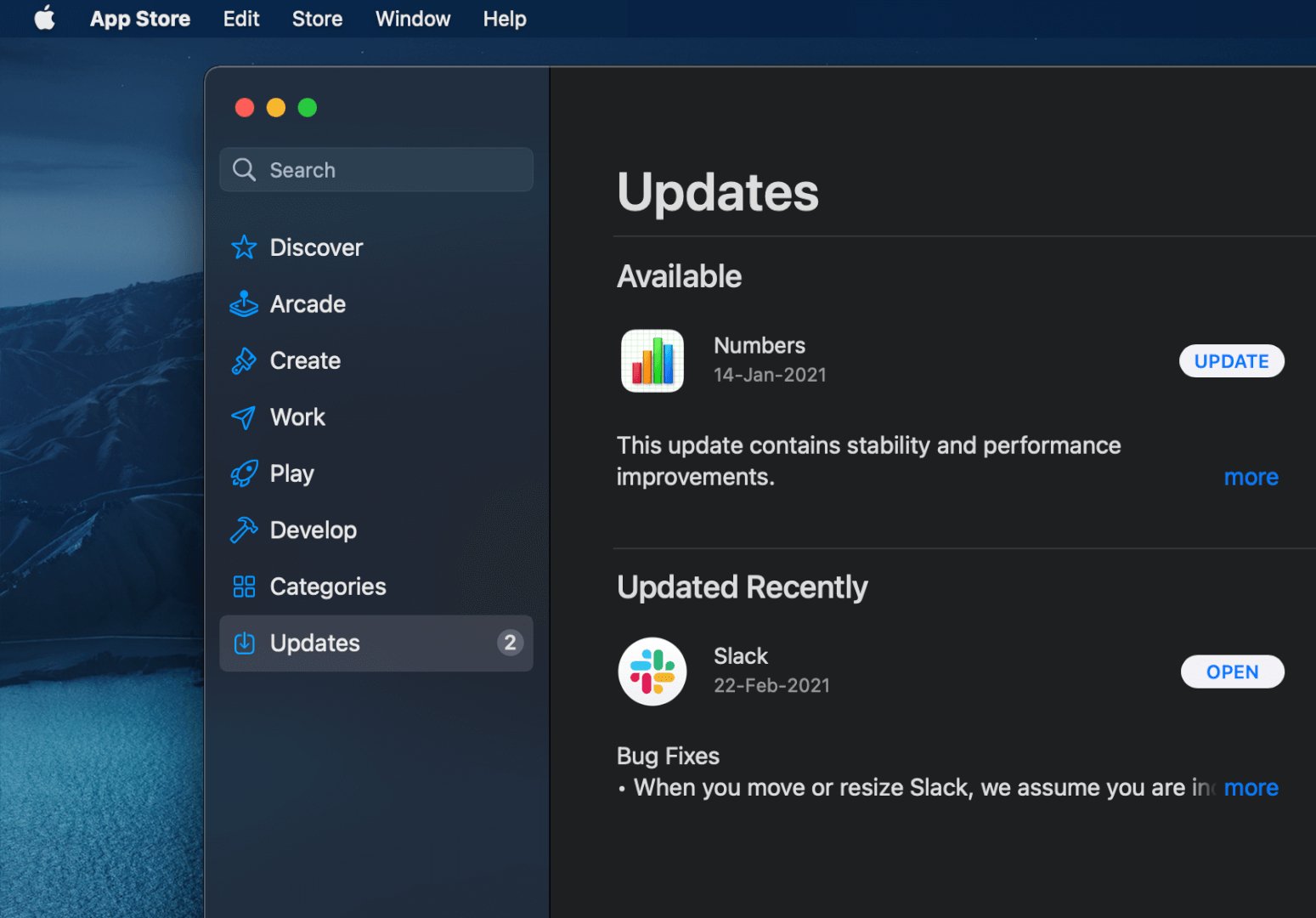Image resolution: width=1316 pixels, height=918 pixels.
Task: Click the Slack app name
Action: [741, 656]
